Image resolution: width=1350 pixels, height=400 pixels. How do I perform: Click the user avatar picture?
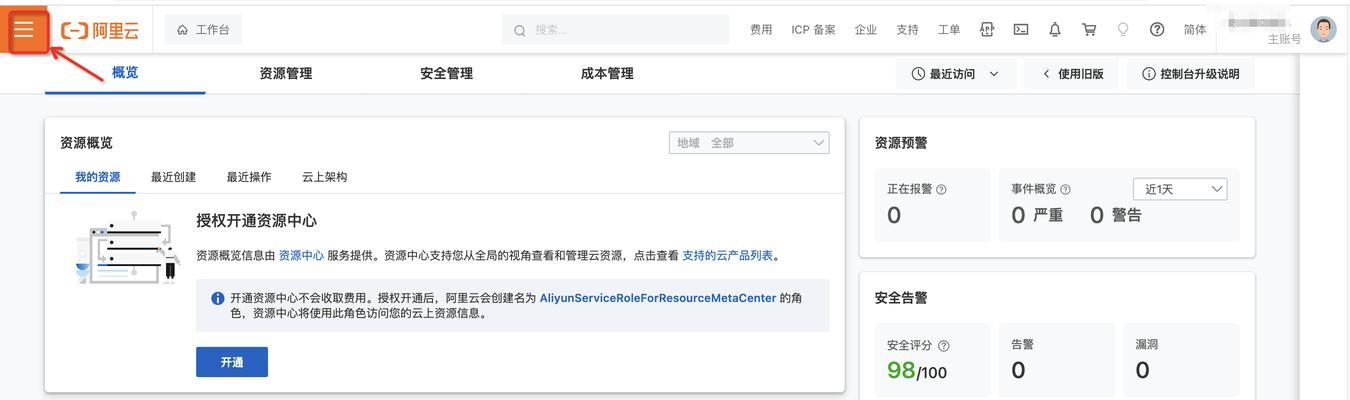1323,29
